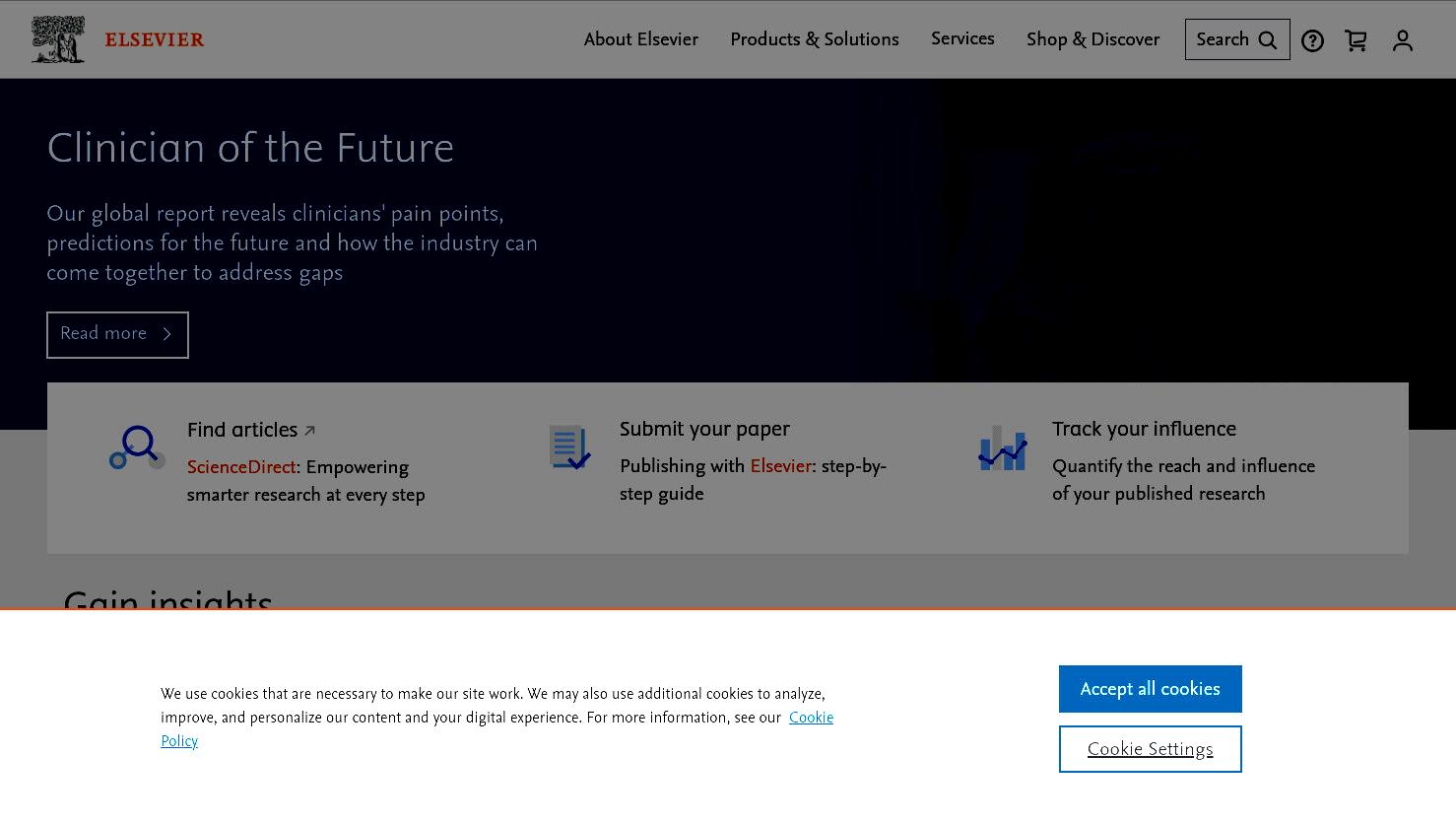Follow the ScienceDirect link
Image resolution: width=1456 pixels, height=825 pixels.
point(241,467)
